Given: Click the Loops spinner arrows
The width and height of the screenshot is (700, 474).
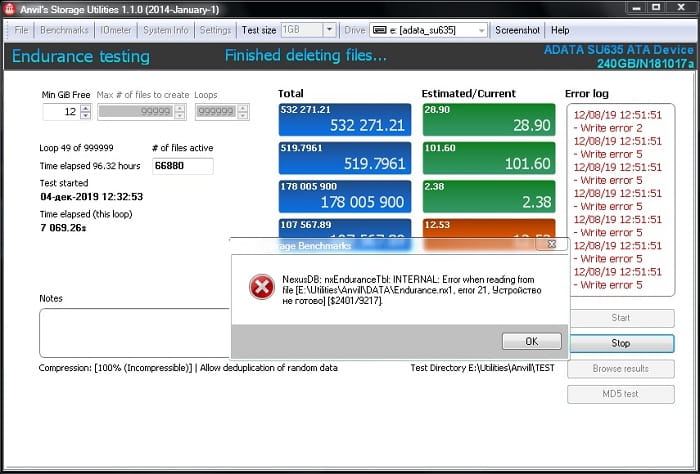Looking at the screenshot, I should pyautogui.click(x=243, y=112).
